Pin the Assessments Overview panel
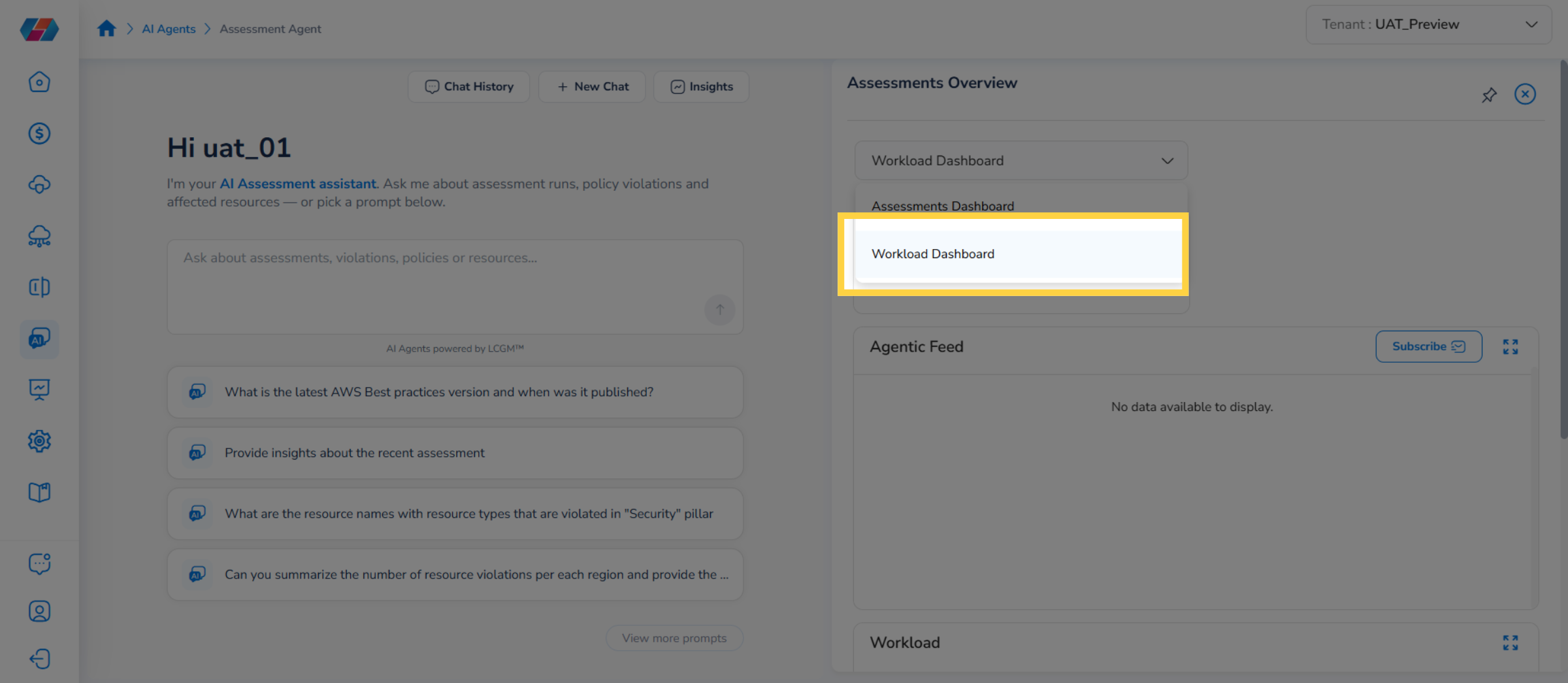 tap(1489, 95)
